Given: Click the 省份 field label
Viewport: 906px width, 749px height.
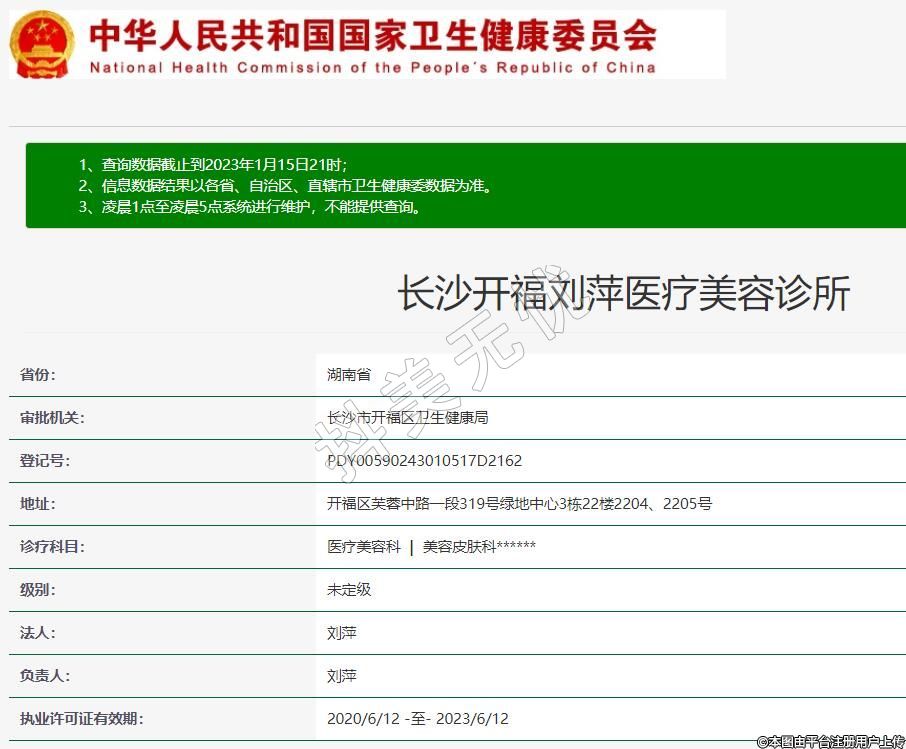Looking at the screenshot, I should click(x=38, y=375).
